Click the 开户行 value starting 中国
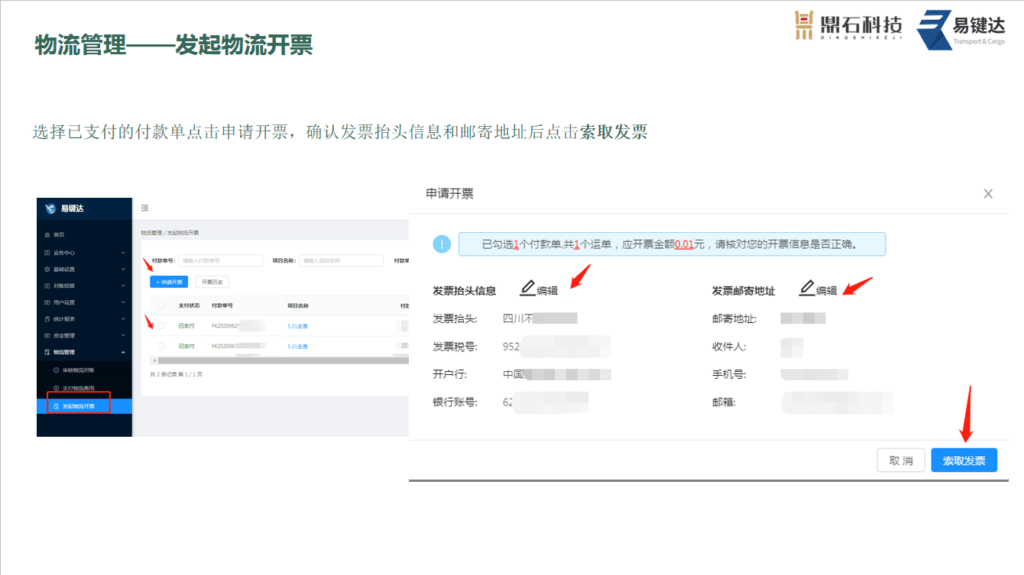This screenshot has height=575, width=1024. (556, 374)
